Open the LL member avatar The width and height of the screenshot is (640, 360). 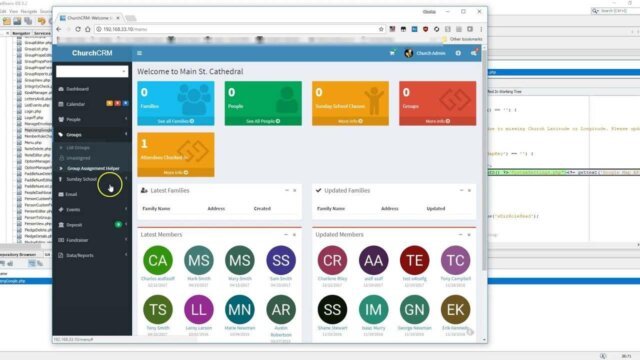tap(199, 309)
